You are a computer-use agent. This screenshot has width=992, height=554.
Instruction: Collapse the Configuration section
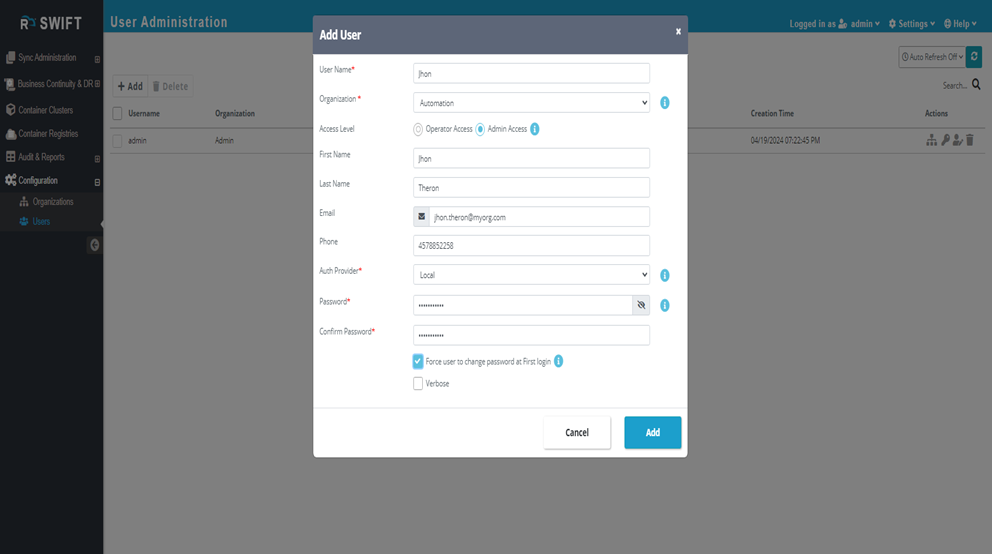97,182
